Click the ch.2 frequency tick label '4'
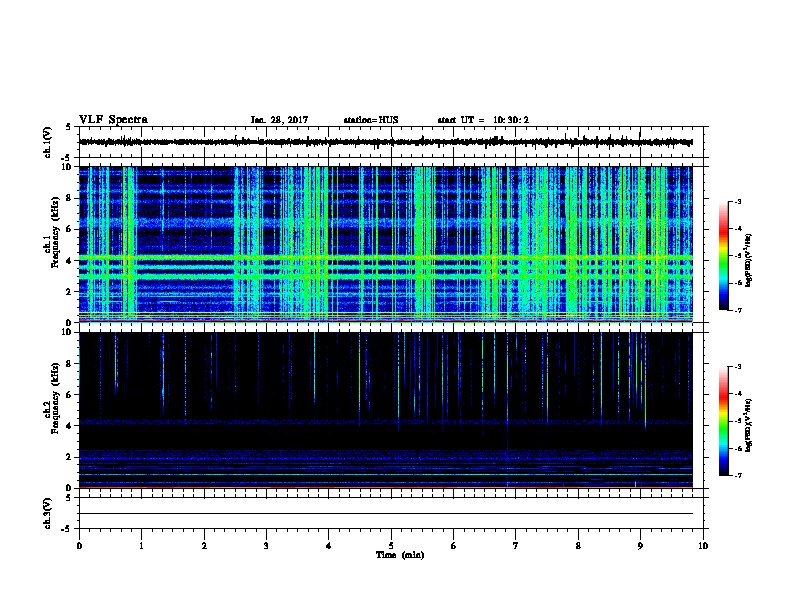Screen dimensions: 792x612 pos(70,426)
